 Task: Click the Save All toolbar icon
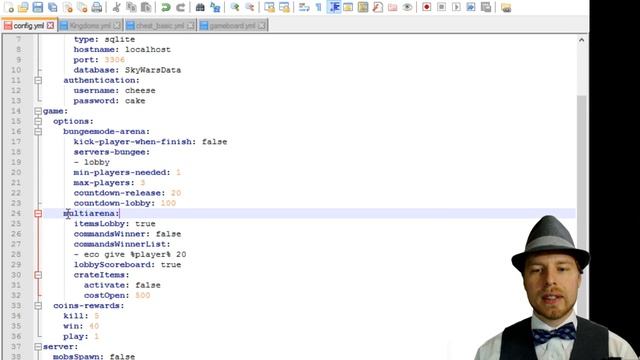coord(53,7)
